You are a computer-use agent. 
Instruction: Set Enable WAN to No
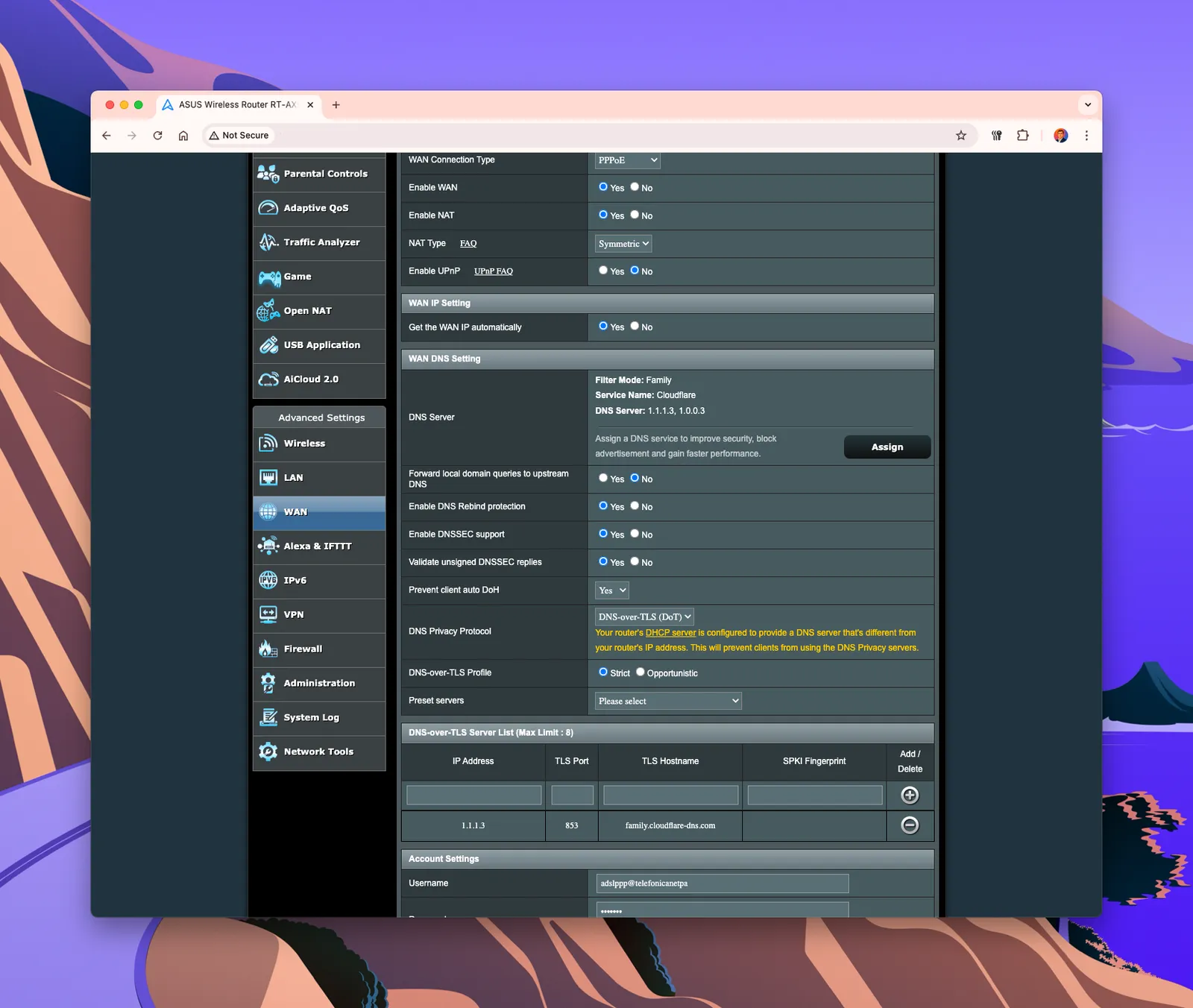coord(635,187)
